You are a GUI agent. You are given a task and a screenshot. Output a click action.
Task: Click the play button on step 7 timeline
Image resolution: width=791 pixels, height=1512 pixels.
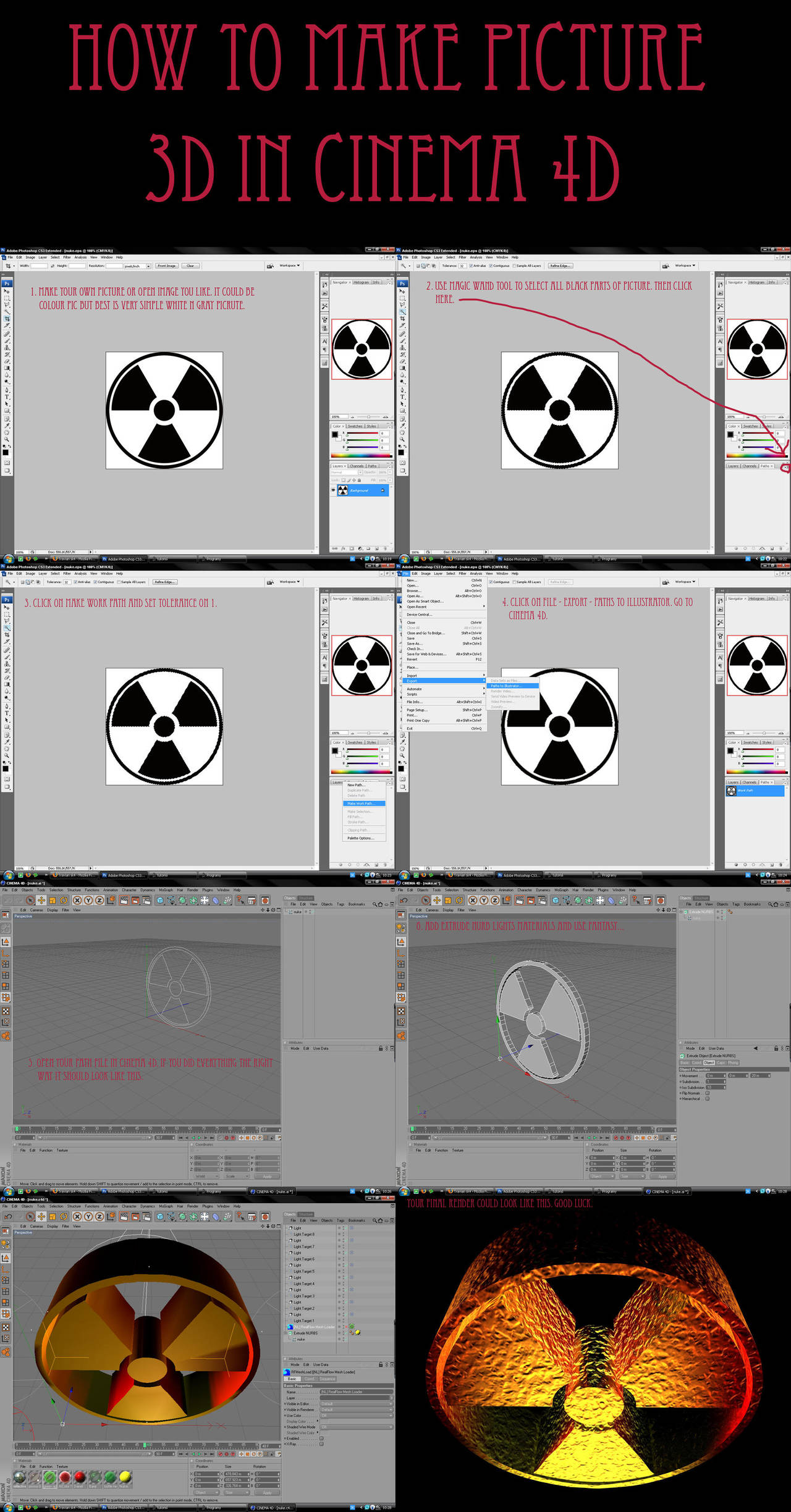pyautogui.click(x=199, y=1454)
